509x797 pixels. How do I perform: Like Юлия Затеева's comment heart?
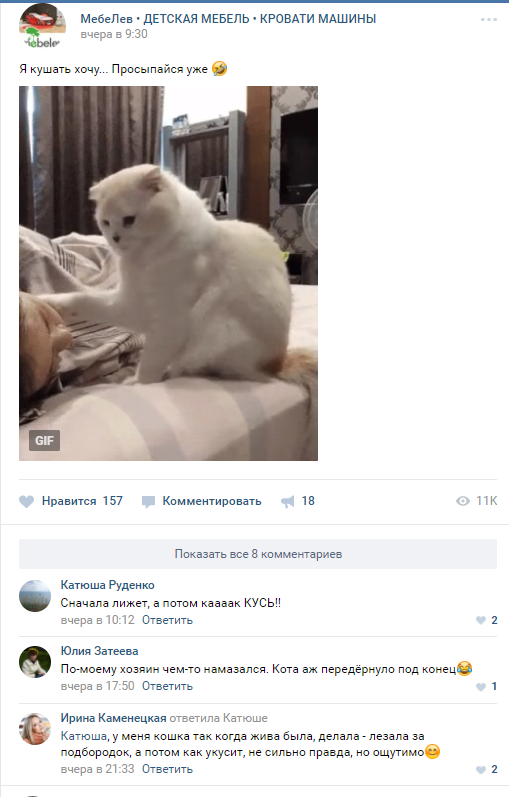click(481, 687)
